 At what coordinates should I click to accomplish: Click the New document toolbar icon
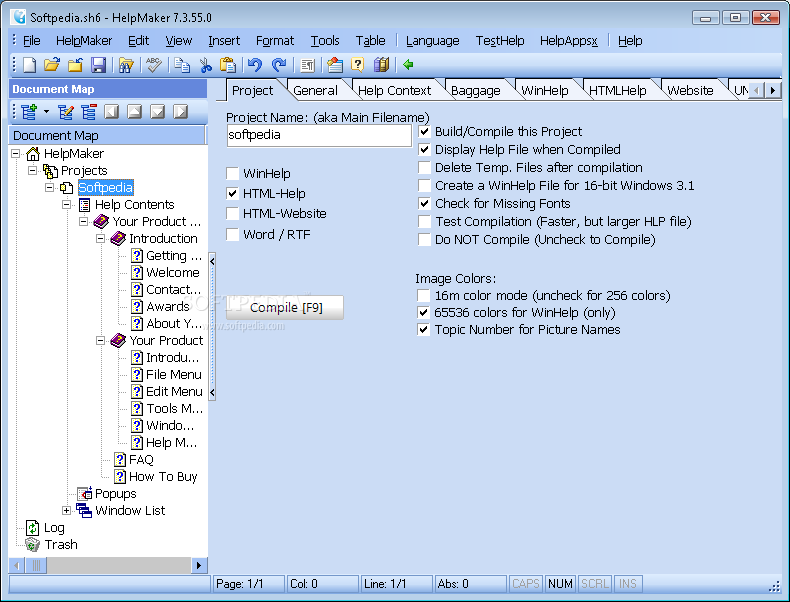pyautogui.click(x=29, y=64)
